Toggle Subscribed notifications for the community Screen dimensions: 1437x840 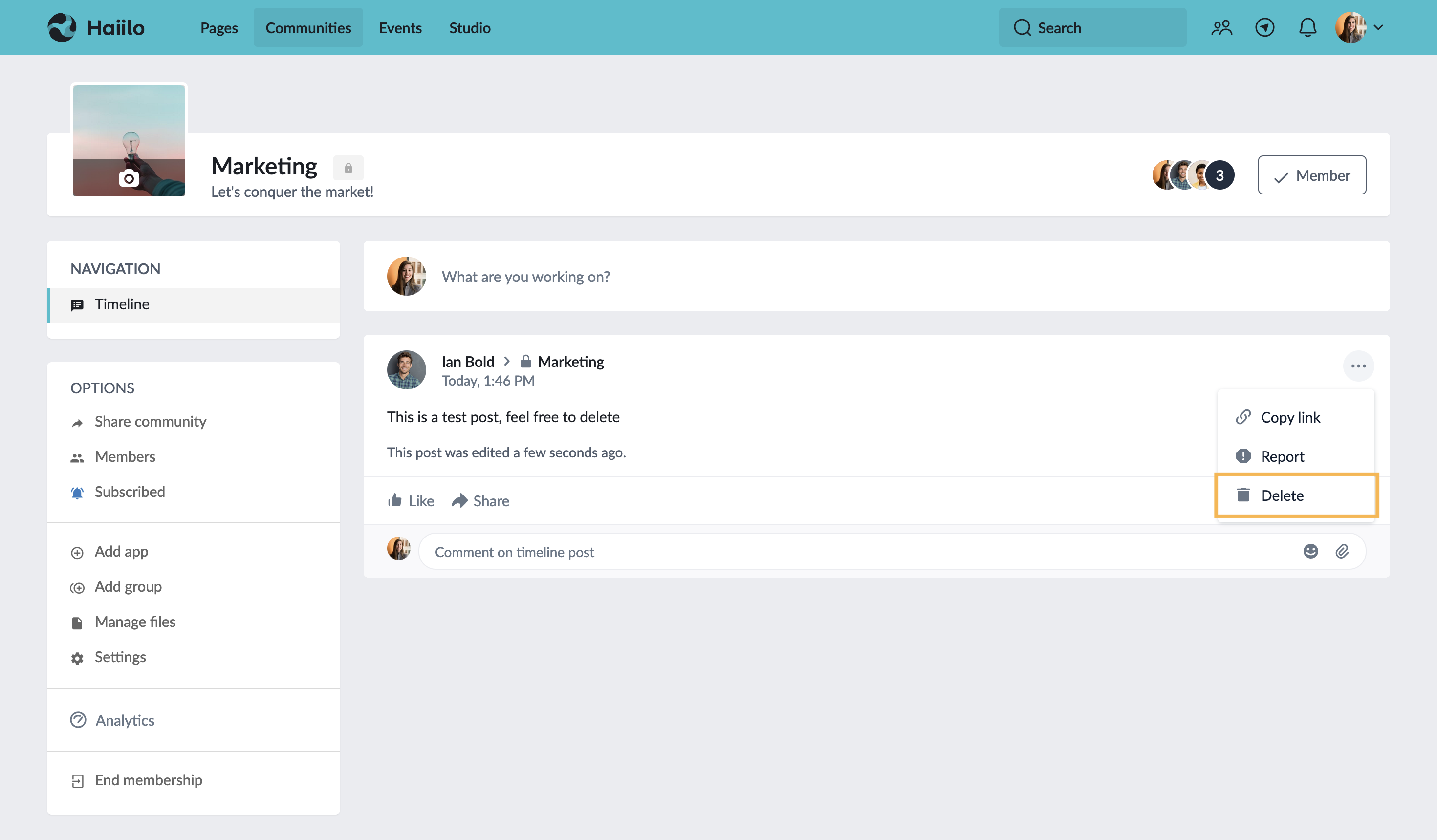click(130, 491)
